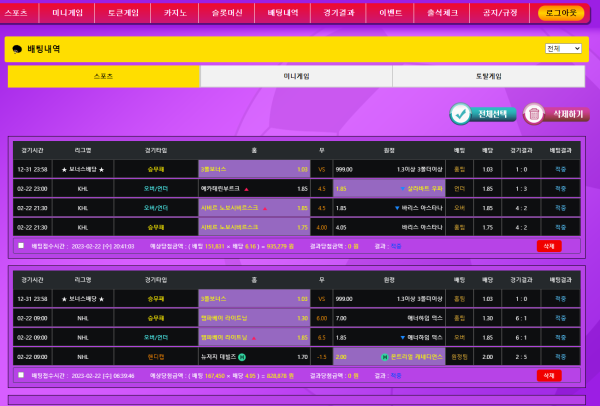Viewport: 600px width, 406px height.
Task: Delete the second bet slip with 삭제
Action: [x=548, y=375]
